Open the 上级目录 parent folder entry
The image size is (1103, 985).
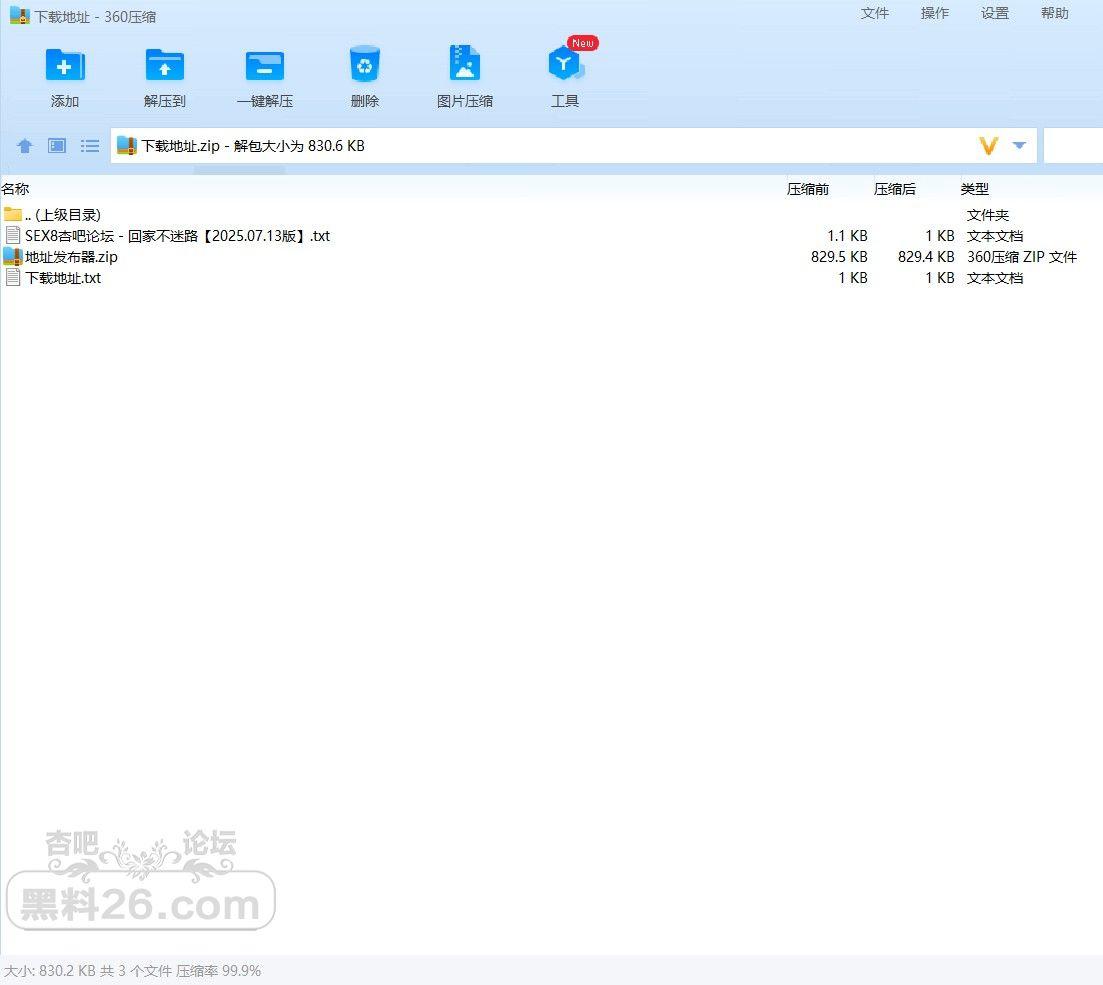60,214
